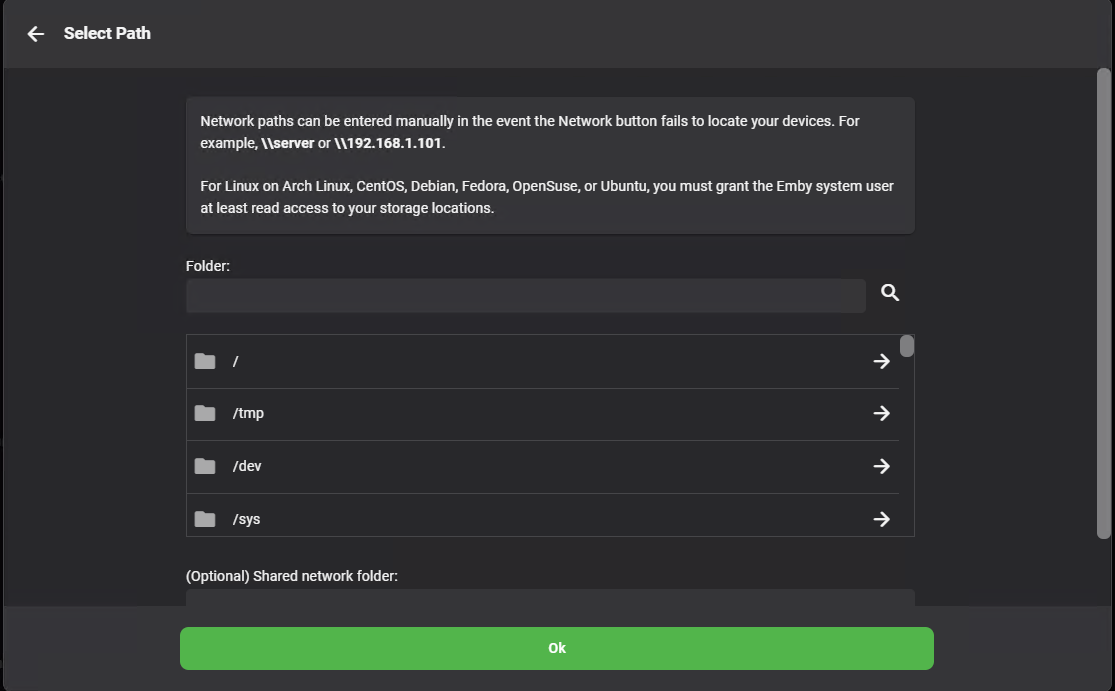Click the folder icon next to /
The height and width of the screenshot is (691, 1115).
[205, 360]
